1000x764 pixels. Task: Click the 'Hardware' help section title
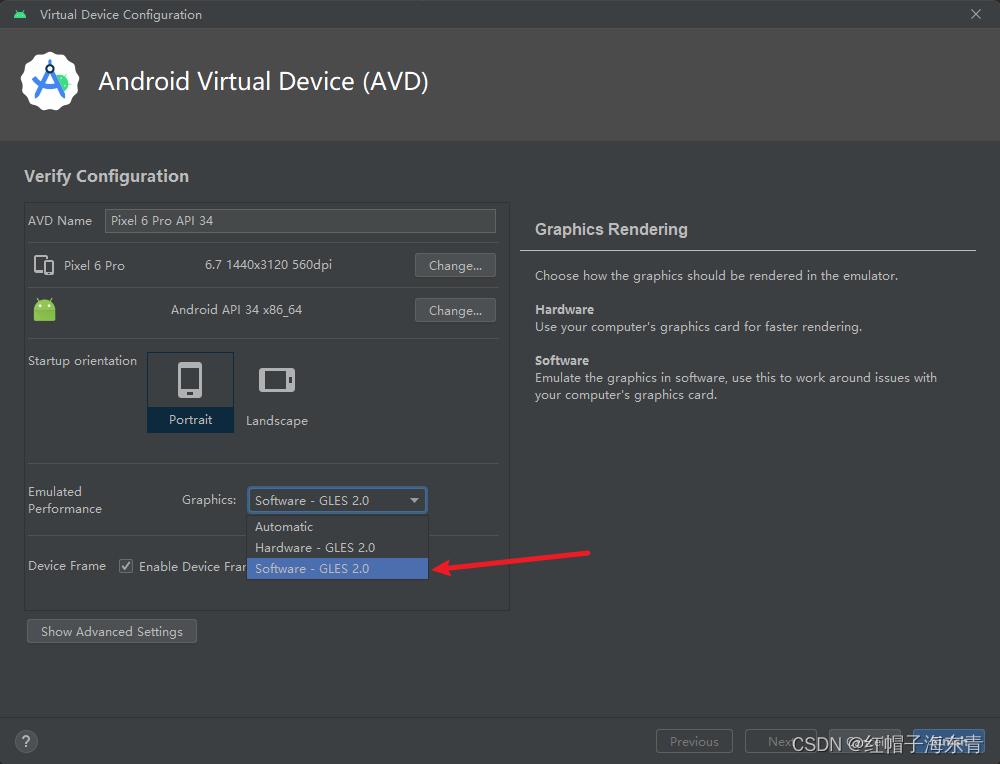pyautogui.click(x=564, y=309)
